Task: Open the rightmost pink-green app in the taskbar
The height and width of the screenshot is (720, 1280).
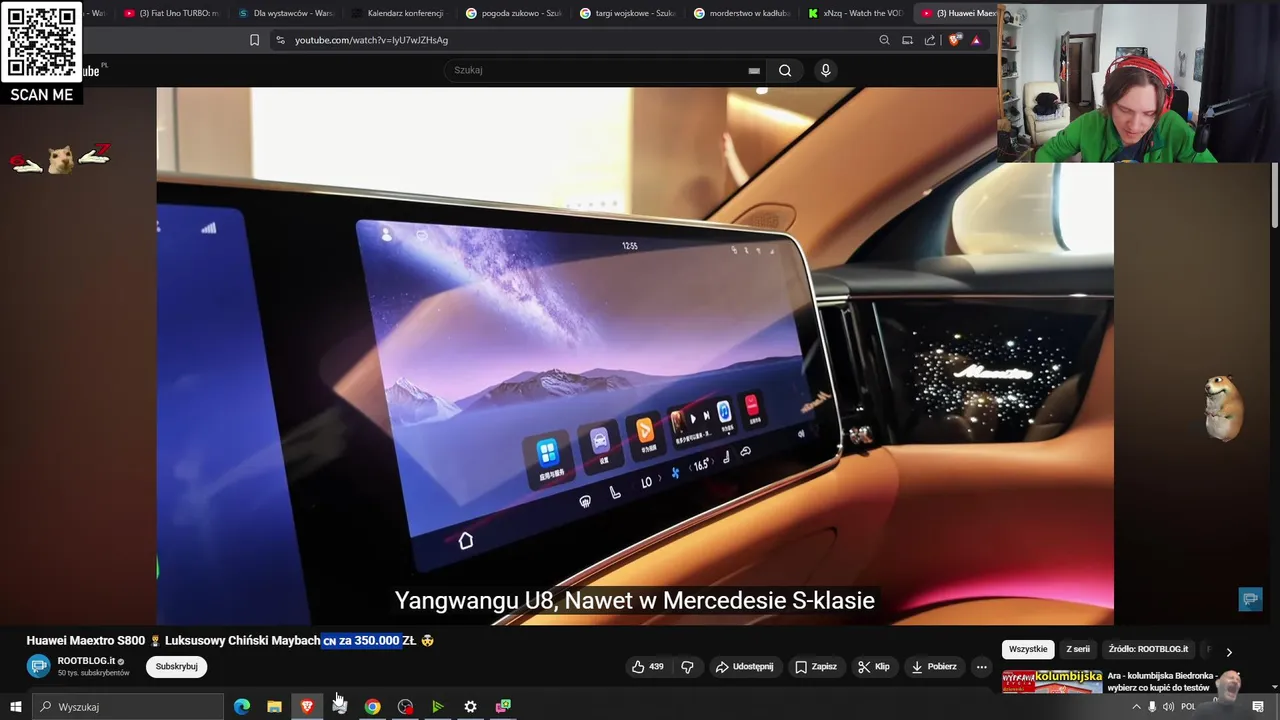Action: pyautogui.click(x=503, y=707)
